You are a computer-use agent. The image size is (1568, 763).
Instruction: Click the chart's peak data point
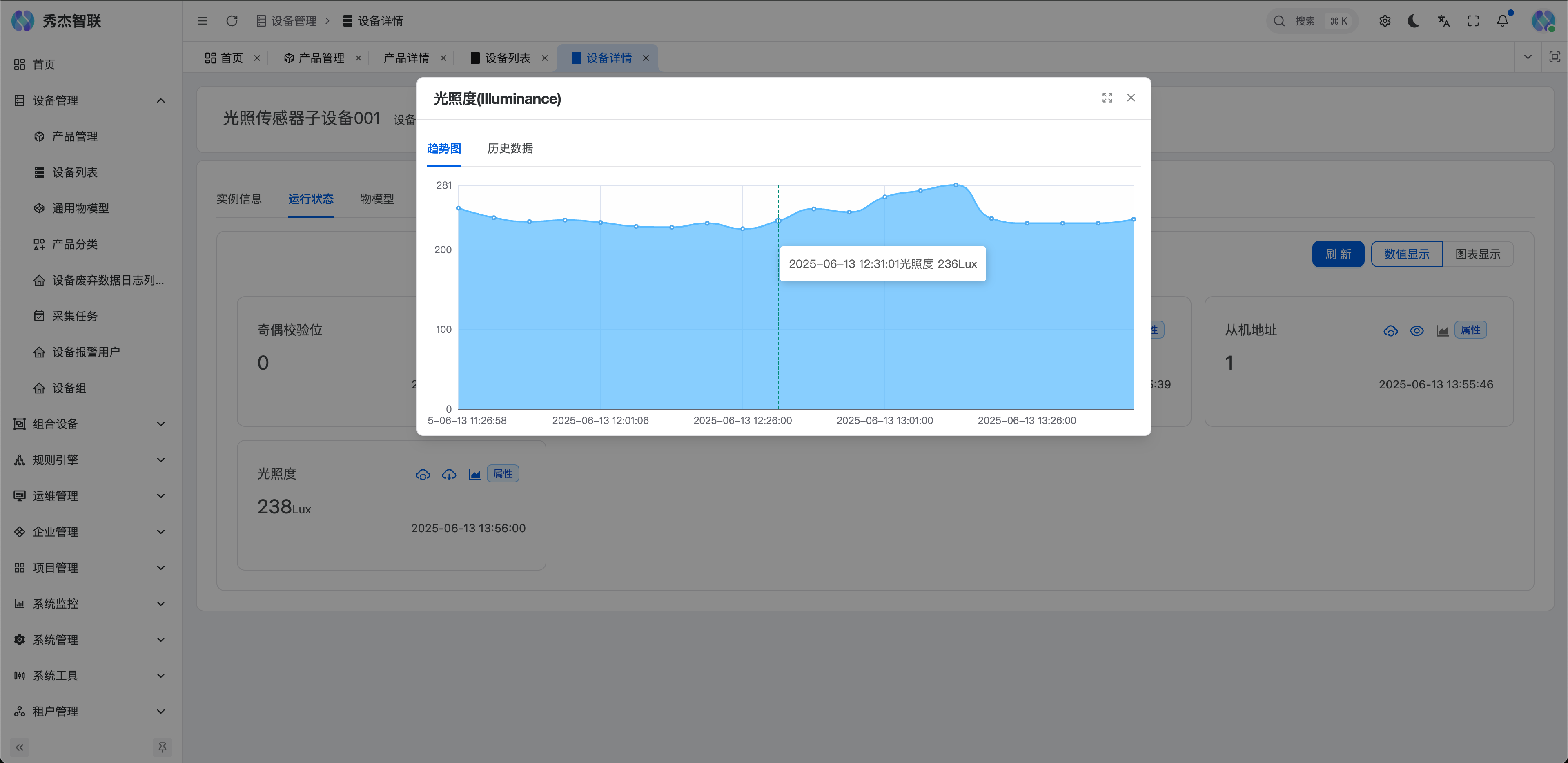955,185
